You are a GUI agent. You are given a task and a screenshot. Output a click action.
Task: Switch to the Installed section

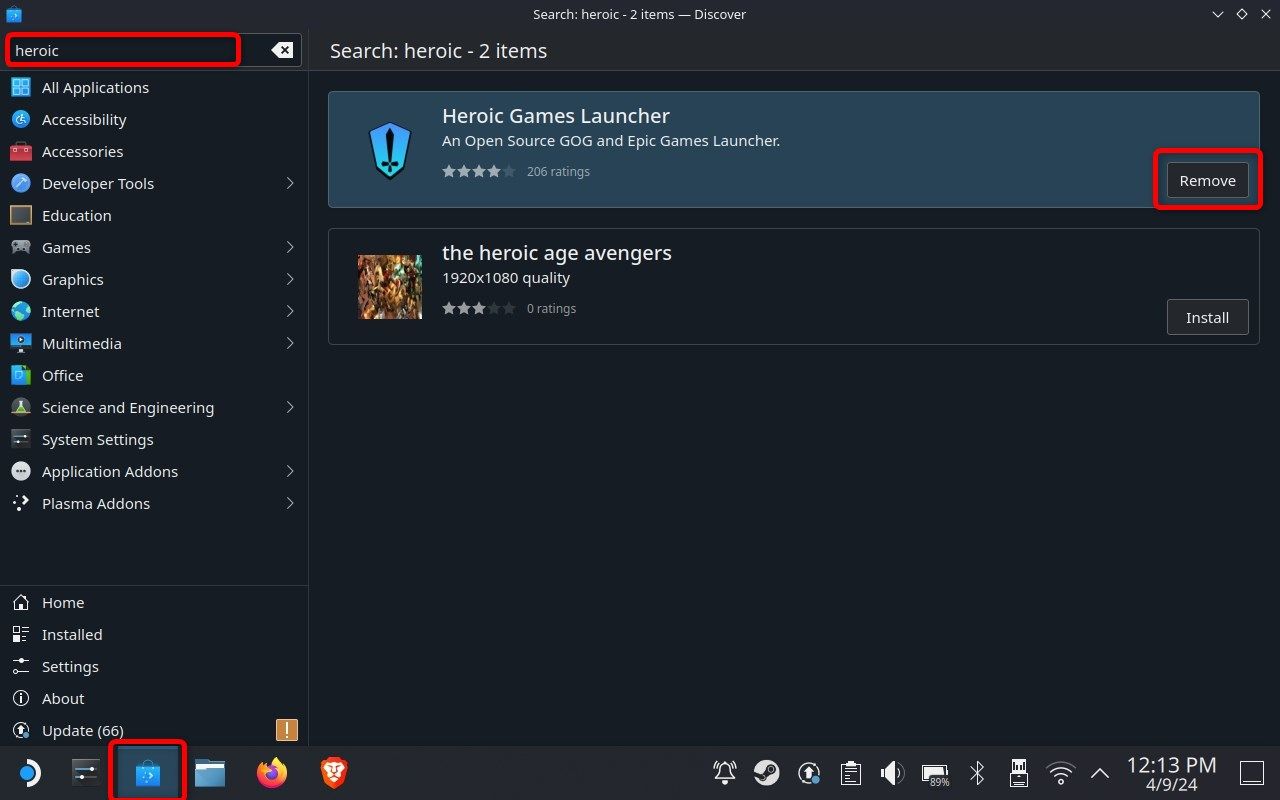72,634
